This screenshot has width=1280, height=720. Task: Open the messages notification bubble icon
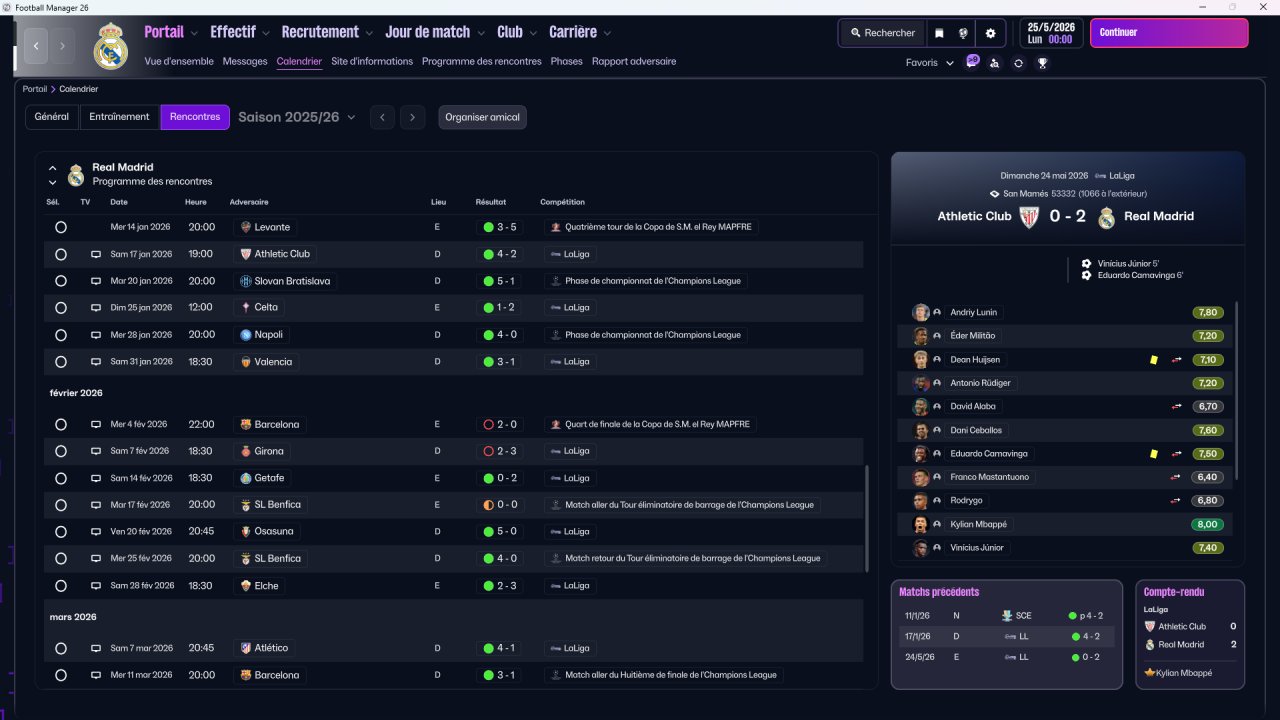(x=972, y=62)
